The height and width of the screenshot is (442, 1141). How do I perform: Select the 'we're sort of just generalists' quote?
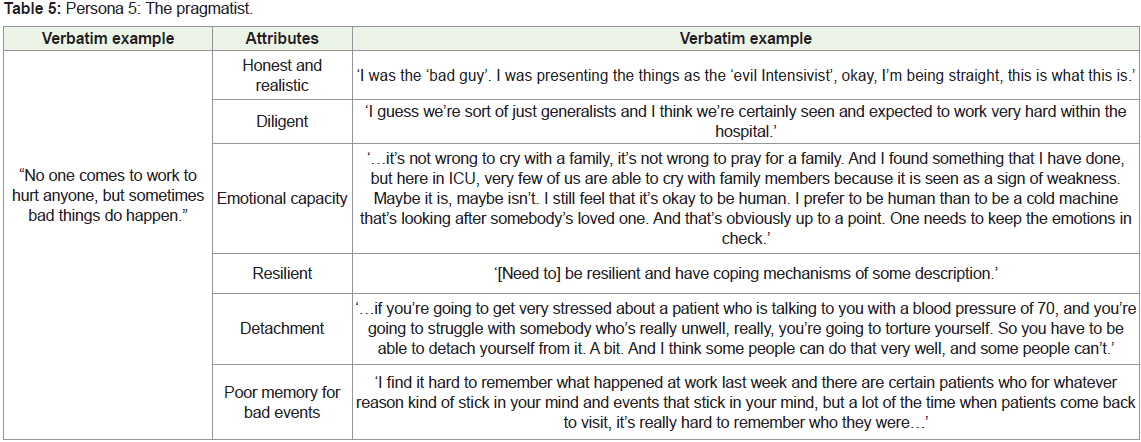[746, 121]
